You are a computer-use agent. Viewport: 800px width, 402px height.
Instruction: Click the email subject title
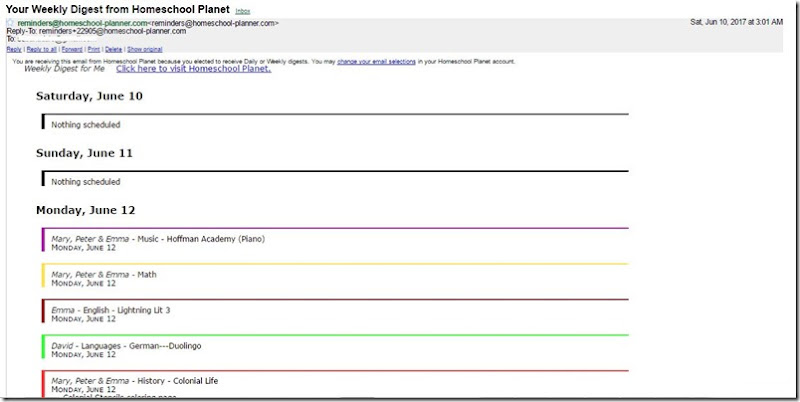click(118, 9)
